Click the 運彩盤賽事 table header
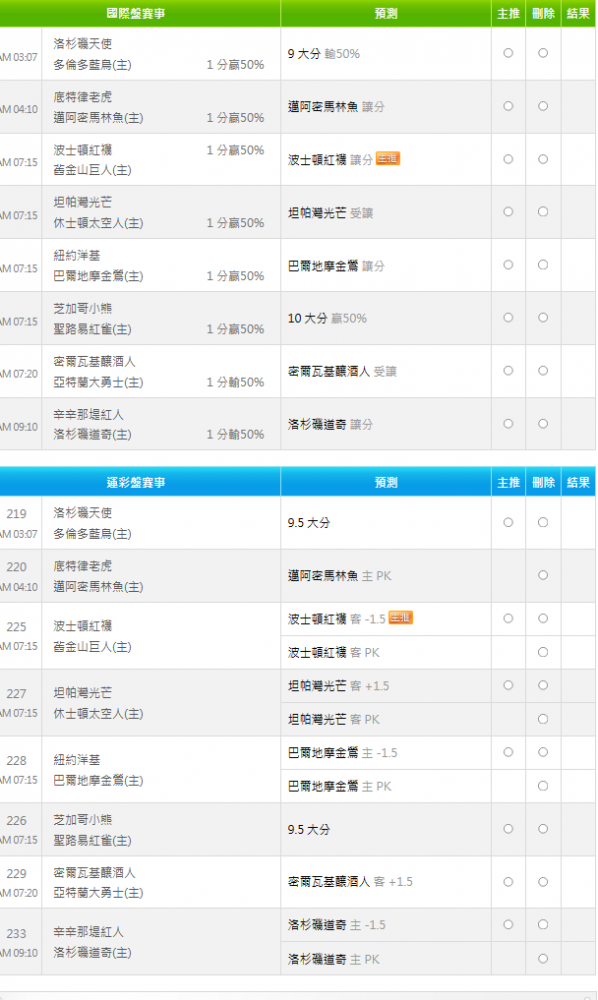This screenshot has width=598, height=1000. coord(136,482)
